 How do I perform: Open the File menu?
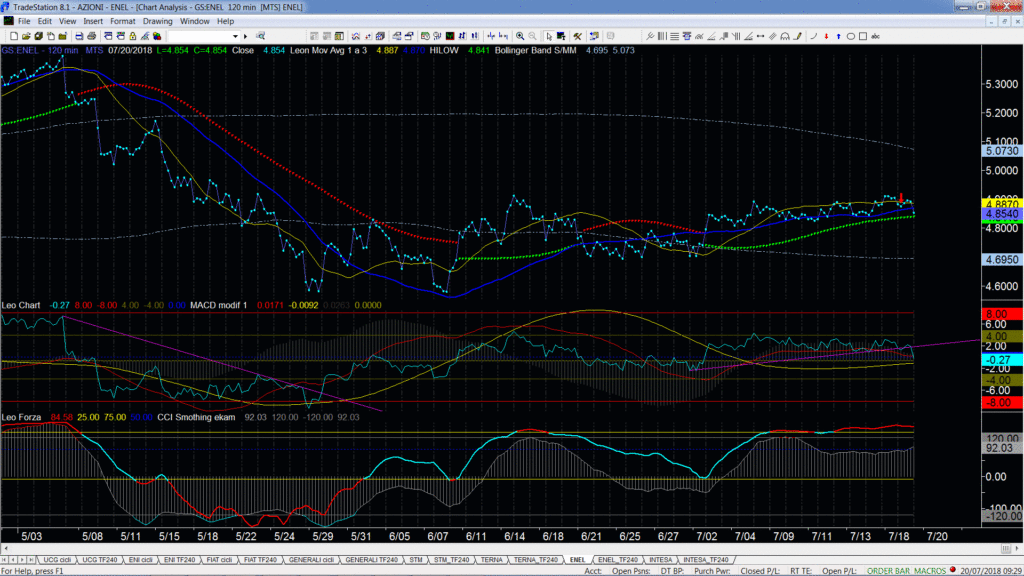tap(24, 21)
